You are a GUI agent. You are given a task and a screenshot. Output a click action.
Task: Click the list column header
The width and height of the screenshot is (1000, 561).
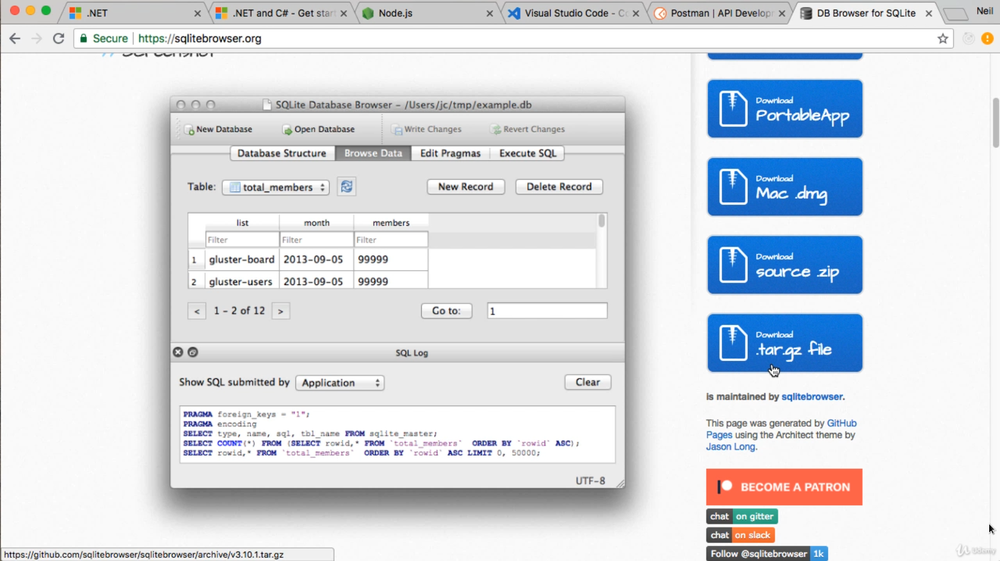242,222
